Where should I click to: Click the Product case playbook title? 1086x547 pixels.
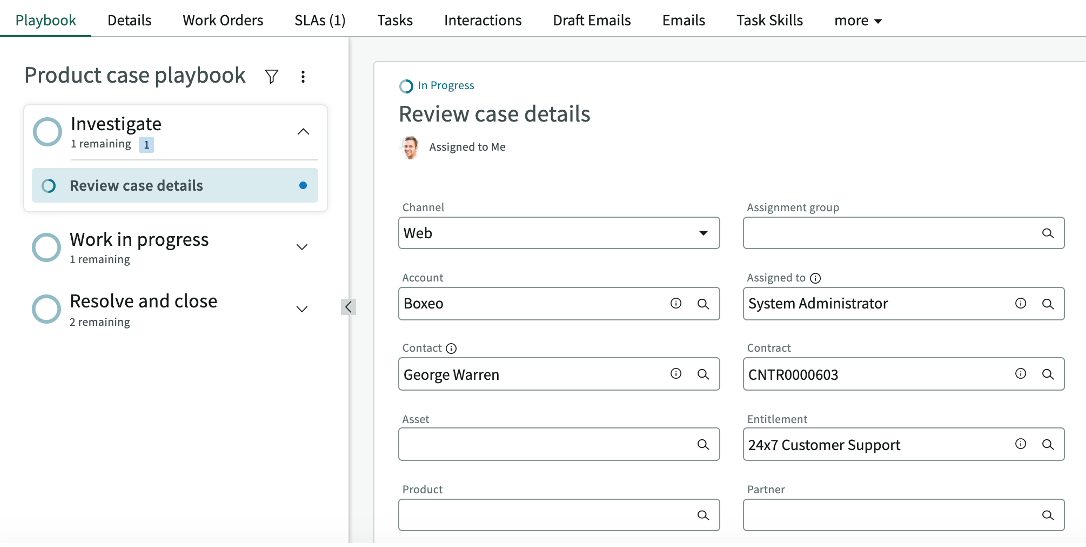coord(135,75)
